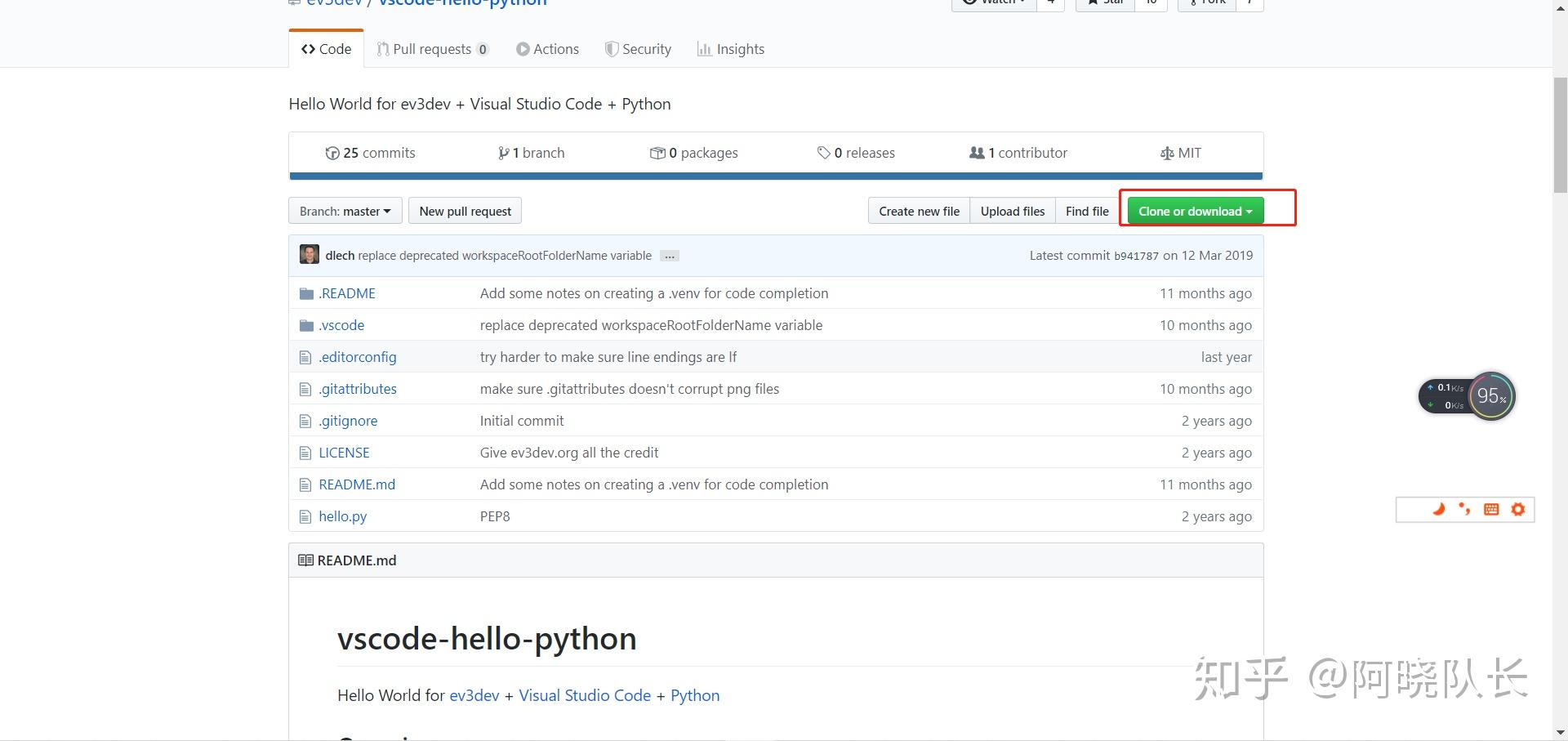1568x741 pixels.
Task: Expand the commit message ellipsis
Action: click(x=669, y=255)
